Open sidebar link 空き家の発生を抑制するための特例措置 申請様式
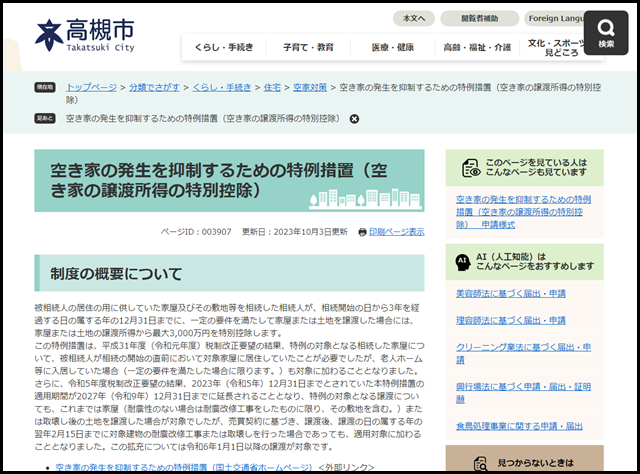Viewport: 640px width, 474px height. 523,212
